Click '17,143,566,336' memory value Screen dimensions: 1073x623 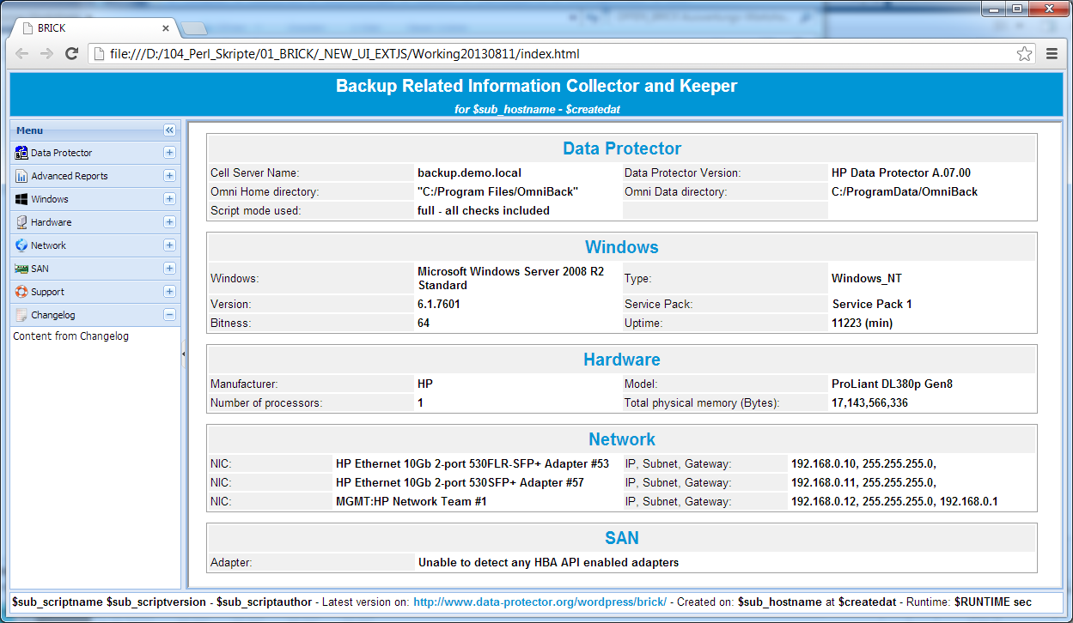coord(869,403)
